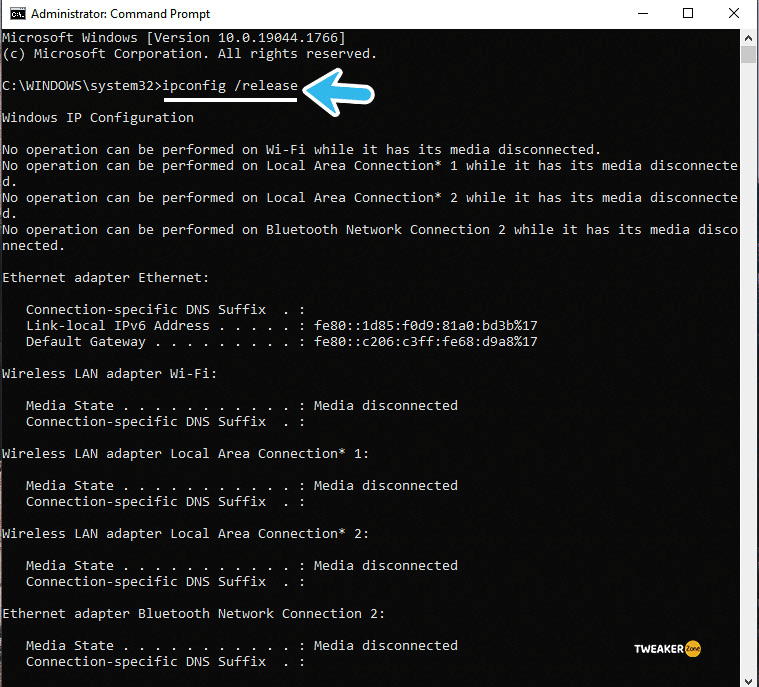The width and height of the screenshot is (759, 687).
Task: Click the Microsoft Windows version line
Action: [174, 38]
